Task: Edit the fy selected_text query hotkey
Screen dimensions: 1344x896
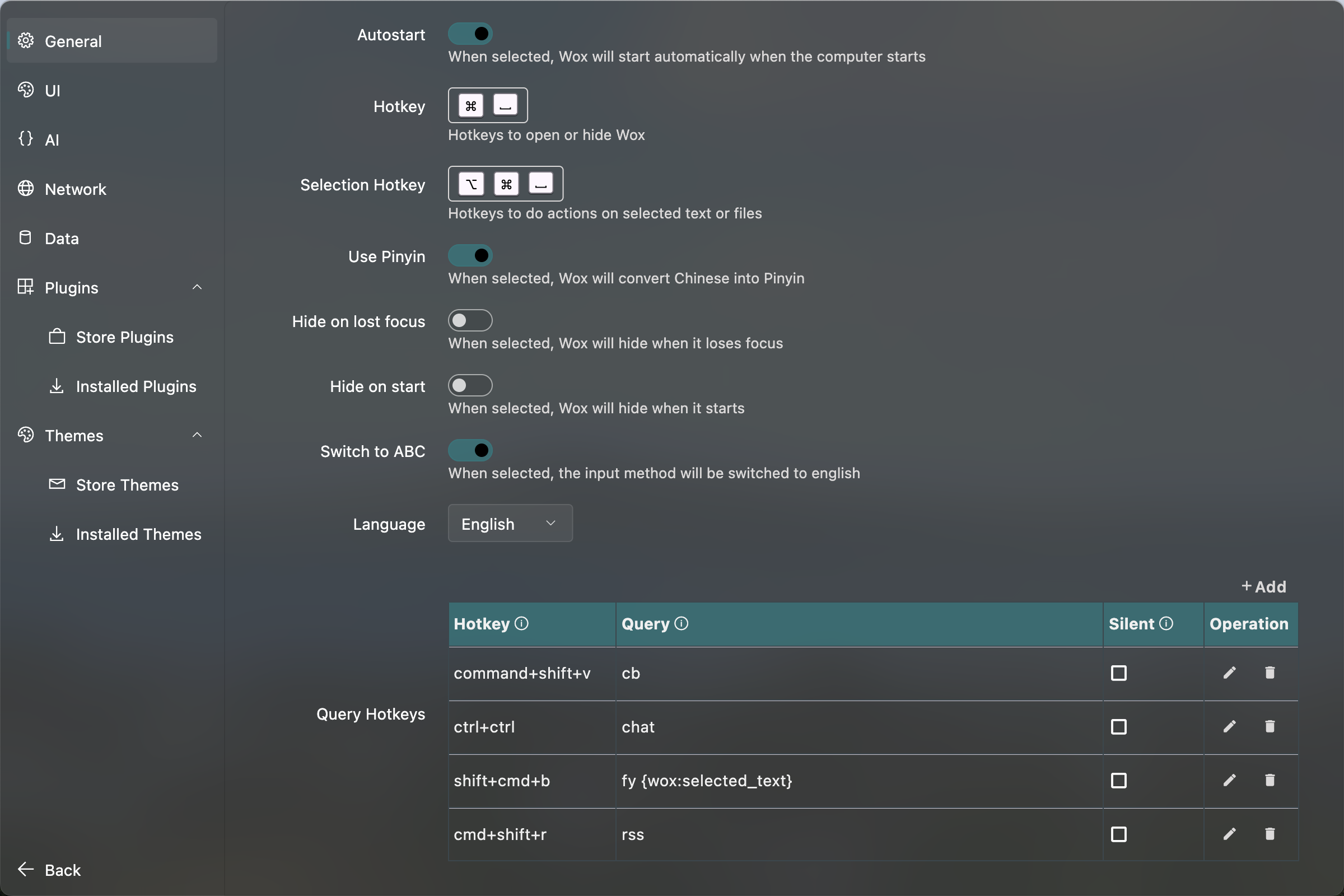Action: [1229, 780]
